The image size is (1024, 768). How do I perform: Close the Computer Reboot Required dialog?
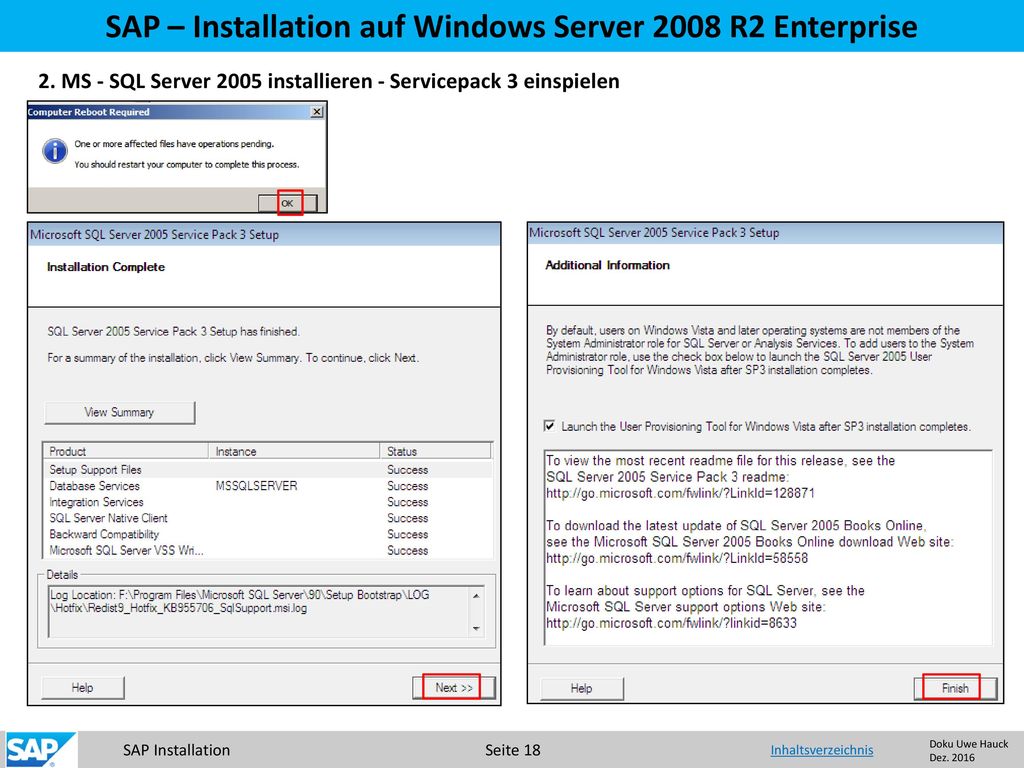[x=317, y=112]
